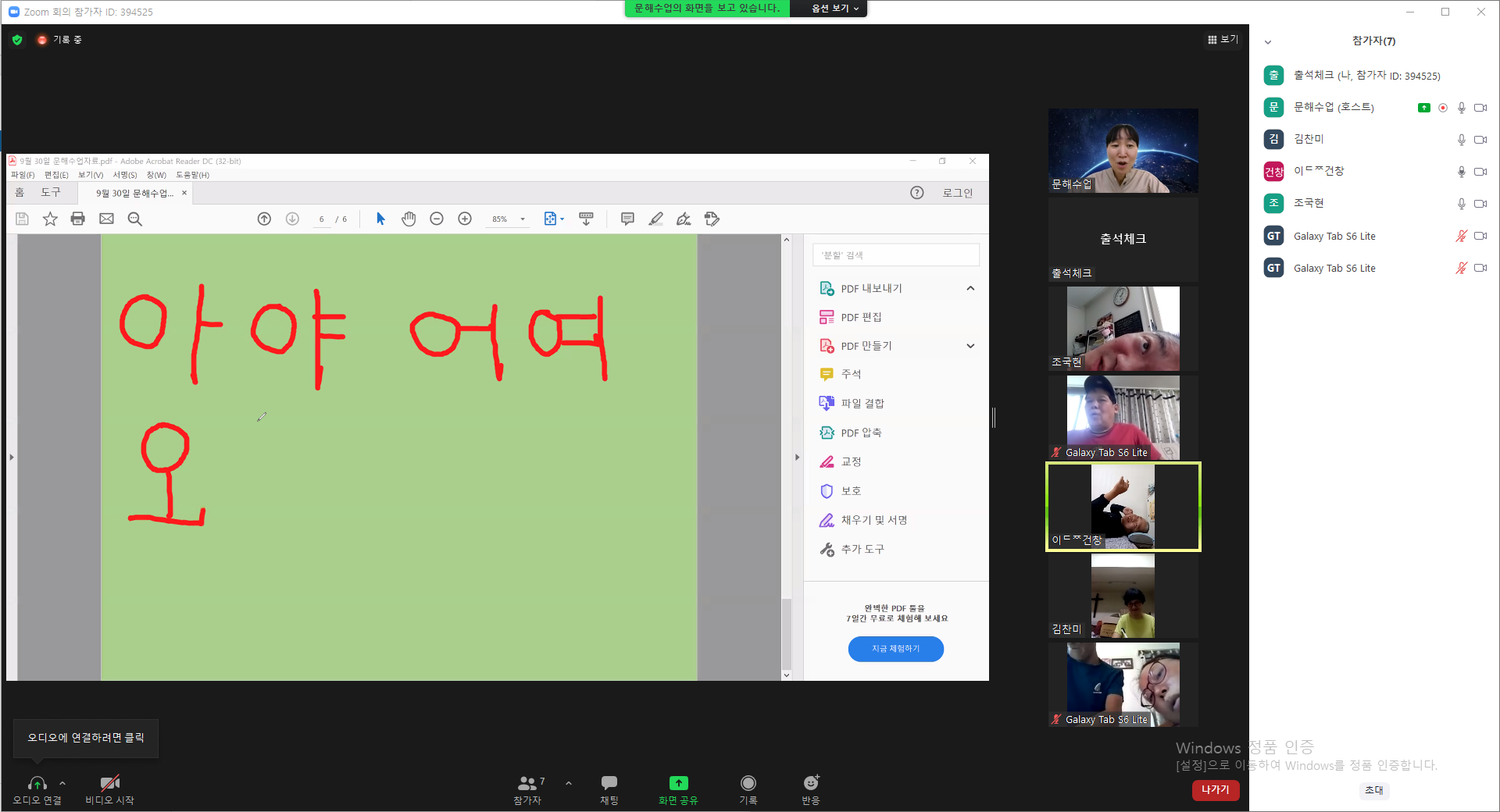Viewport: 1500px width, 812px height.
Task: Open 옵션 보기 dropdown at top
Action: point(834,9)
